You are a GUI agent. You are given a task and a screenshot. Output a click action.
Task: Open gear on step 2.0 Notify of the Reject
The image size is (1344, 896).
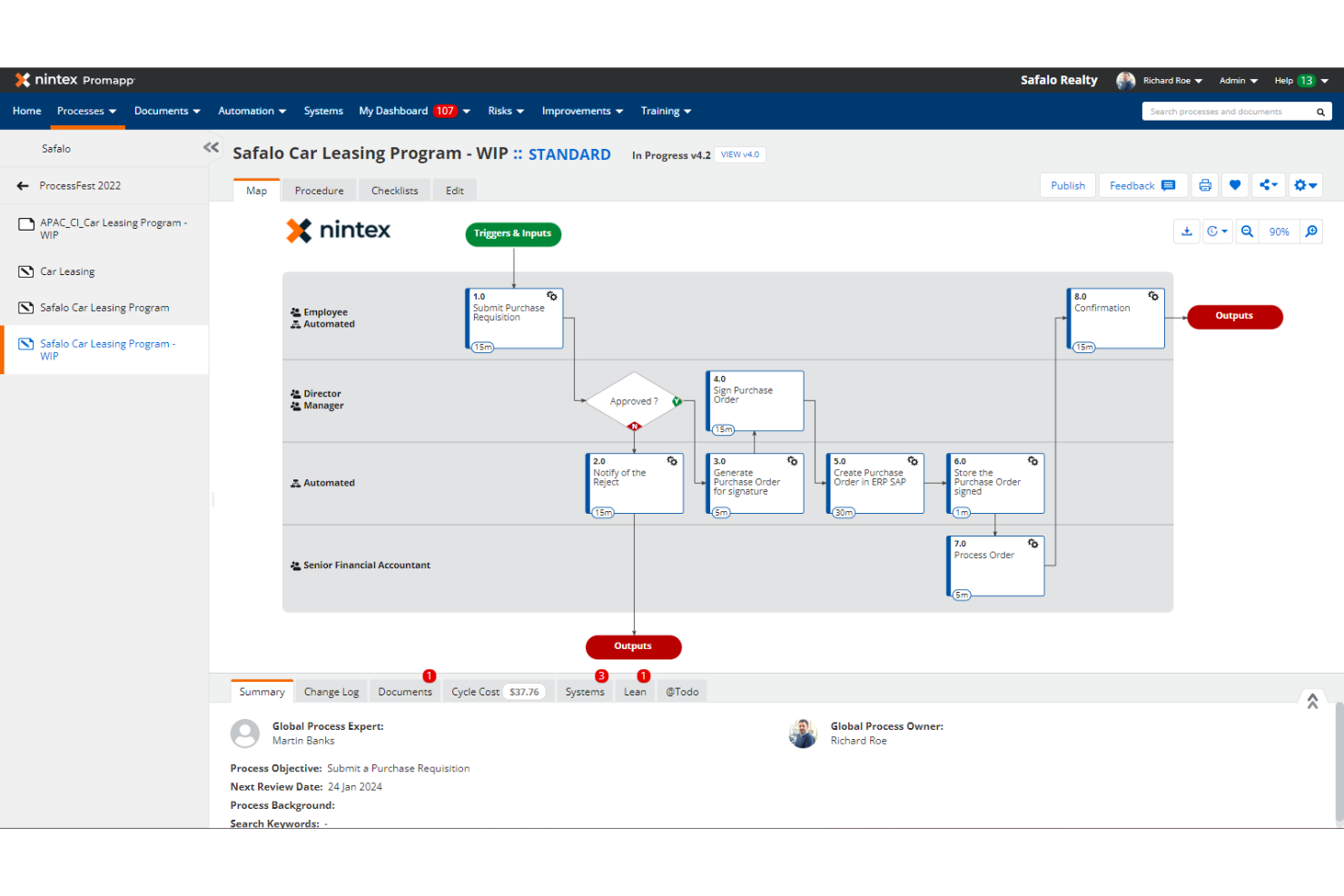click(672, 461)
